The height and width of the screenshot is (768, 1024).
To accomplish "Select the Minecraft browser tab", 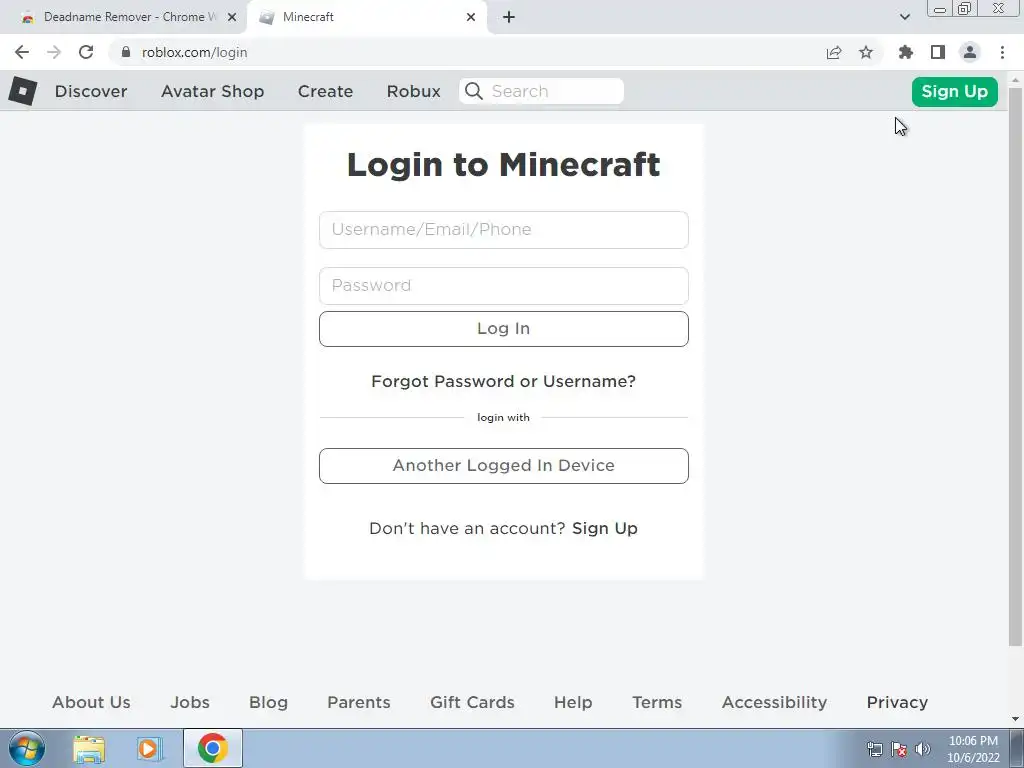I will coord(368,17).
